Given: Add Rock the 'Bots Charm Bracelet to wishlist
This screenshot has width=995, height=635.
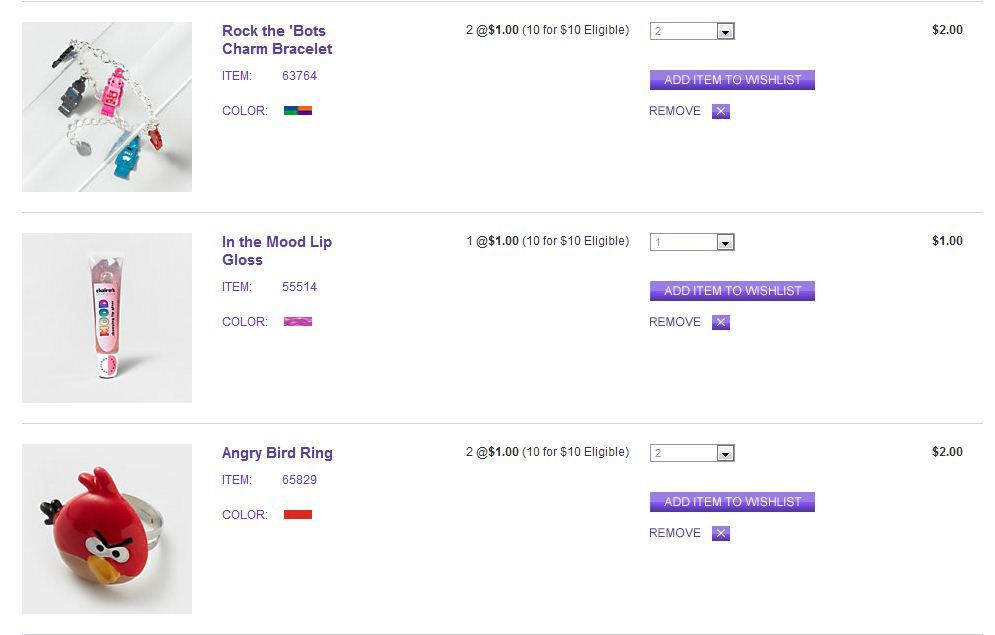Looking at the screenshot, I should 732,80.
